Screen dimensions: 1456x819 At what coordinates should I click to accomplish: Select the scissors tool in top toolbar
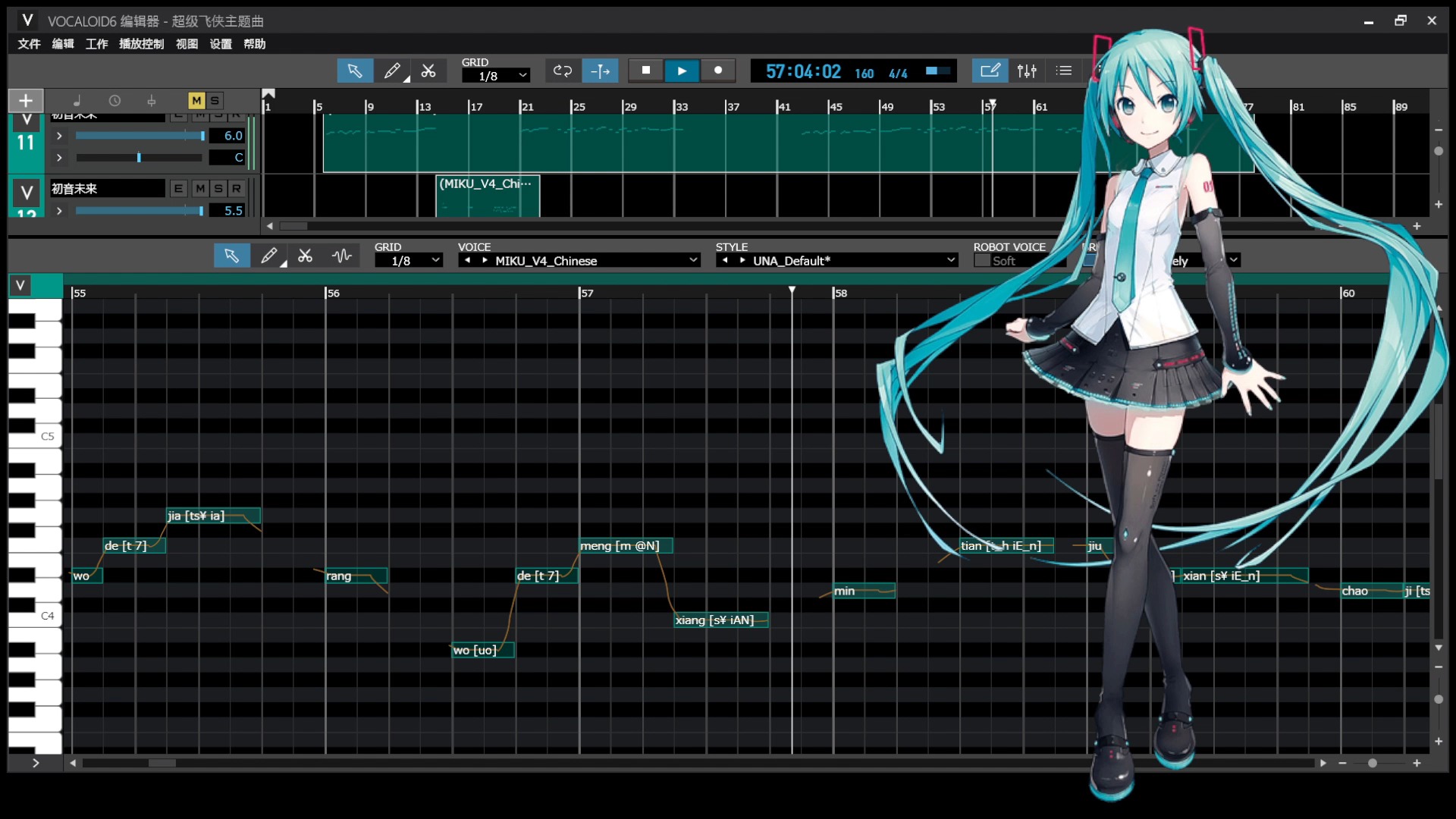[428, 71]
